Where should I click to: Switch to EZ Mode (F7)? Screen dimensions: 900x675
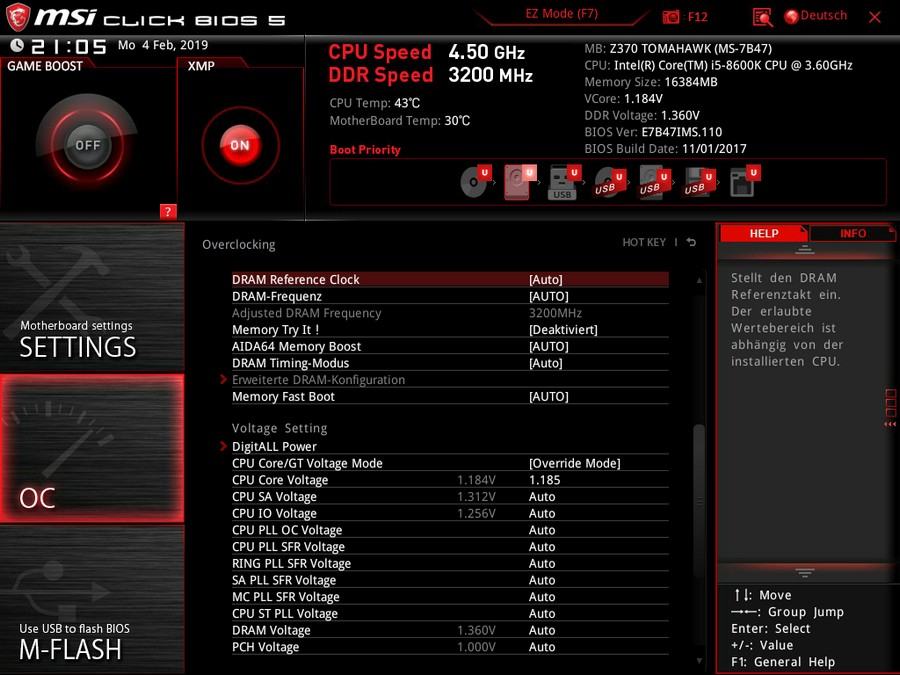point(561,14)
